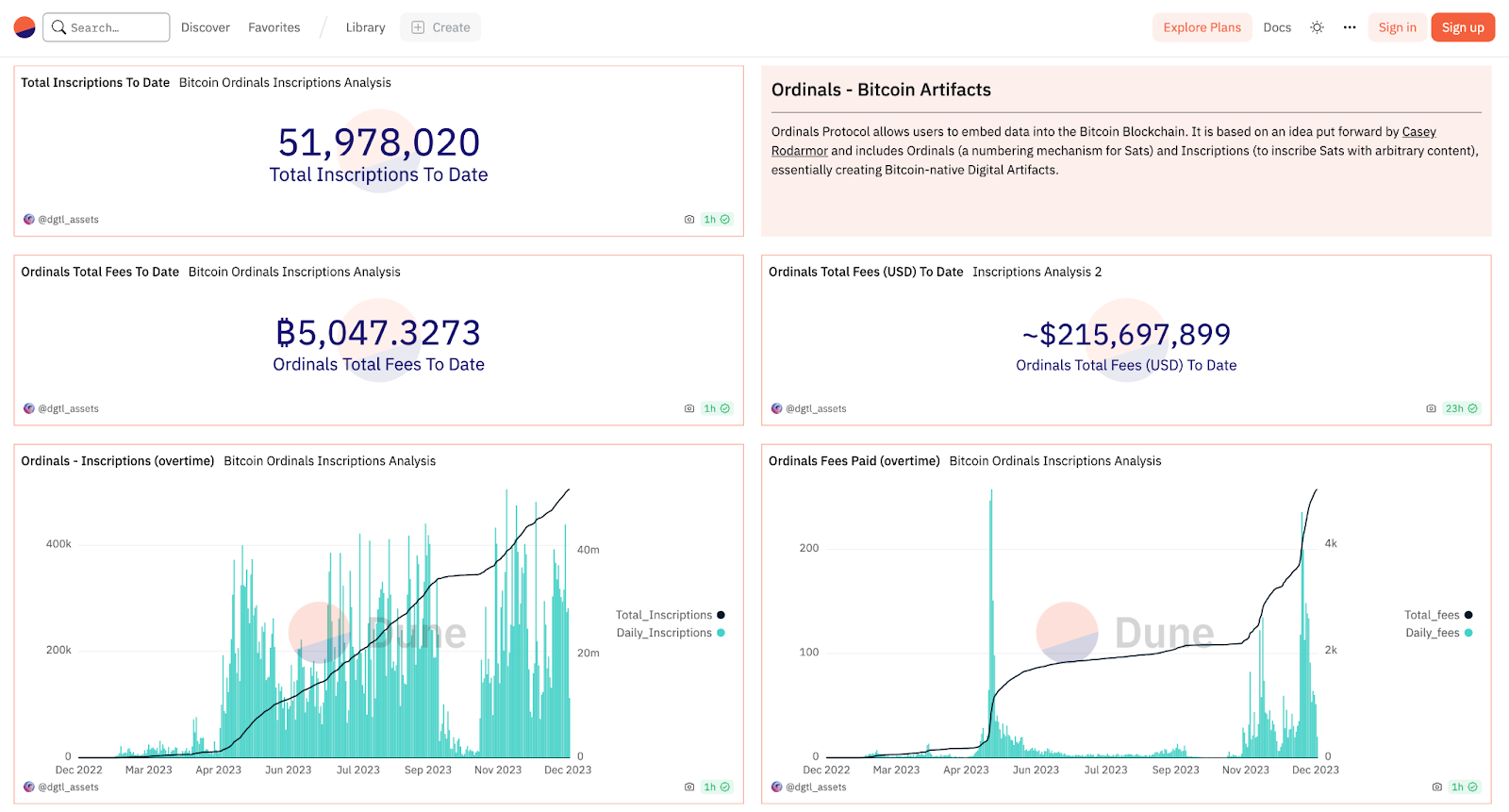Toggle Daily_Inscriptions legend series
Viewport: 1509px width, 812px height.
pyautogui.click(x=671, y=633)
